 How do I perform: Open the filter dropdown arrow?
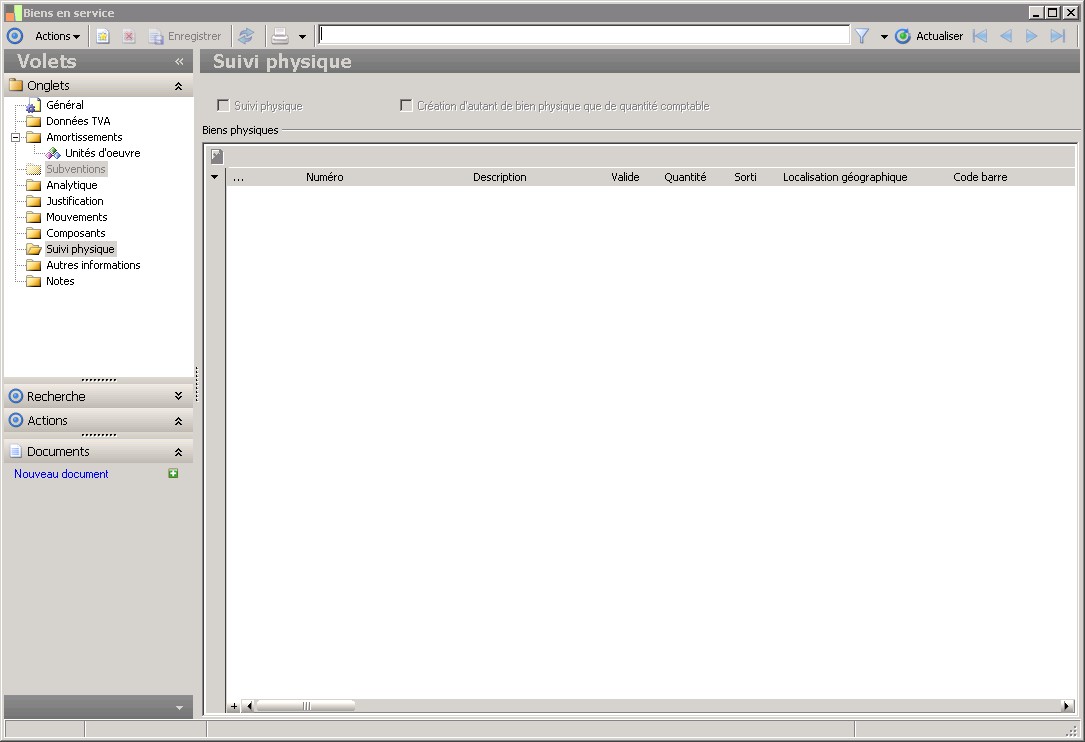(884, 37)
